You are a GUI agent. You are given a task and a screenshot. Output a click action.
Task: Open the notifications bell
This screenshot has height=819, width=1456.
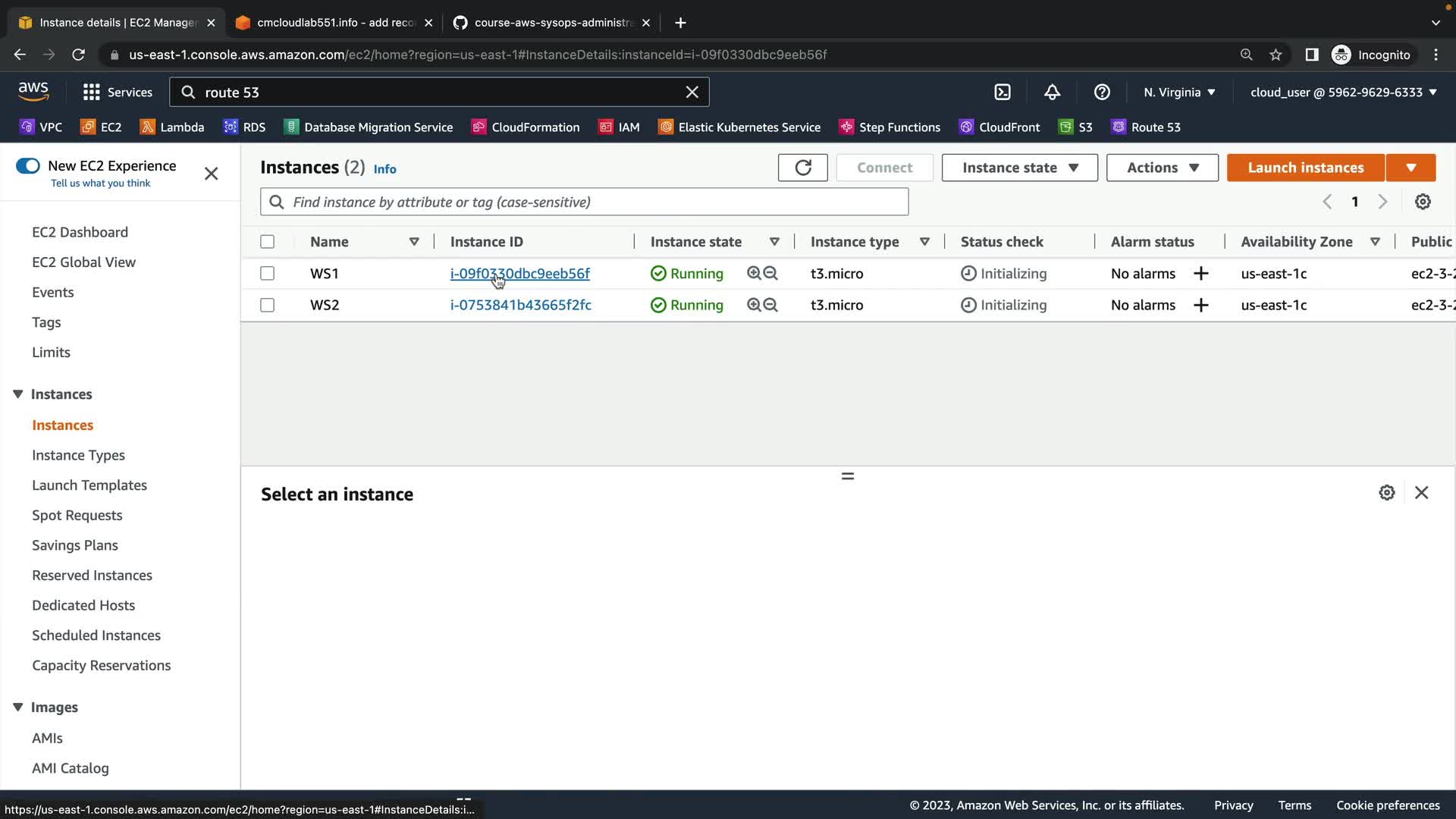[x=1052, y=92]
